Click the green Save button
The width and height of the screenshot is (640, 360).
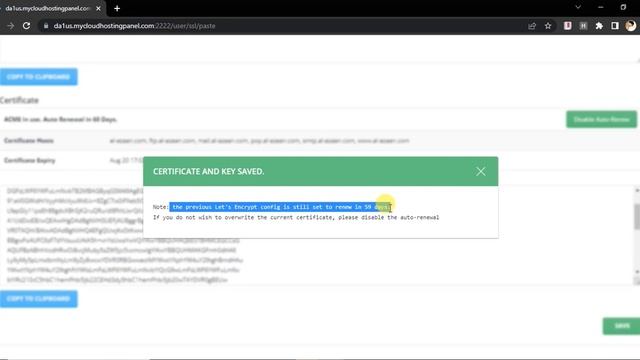coord(622,326)
